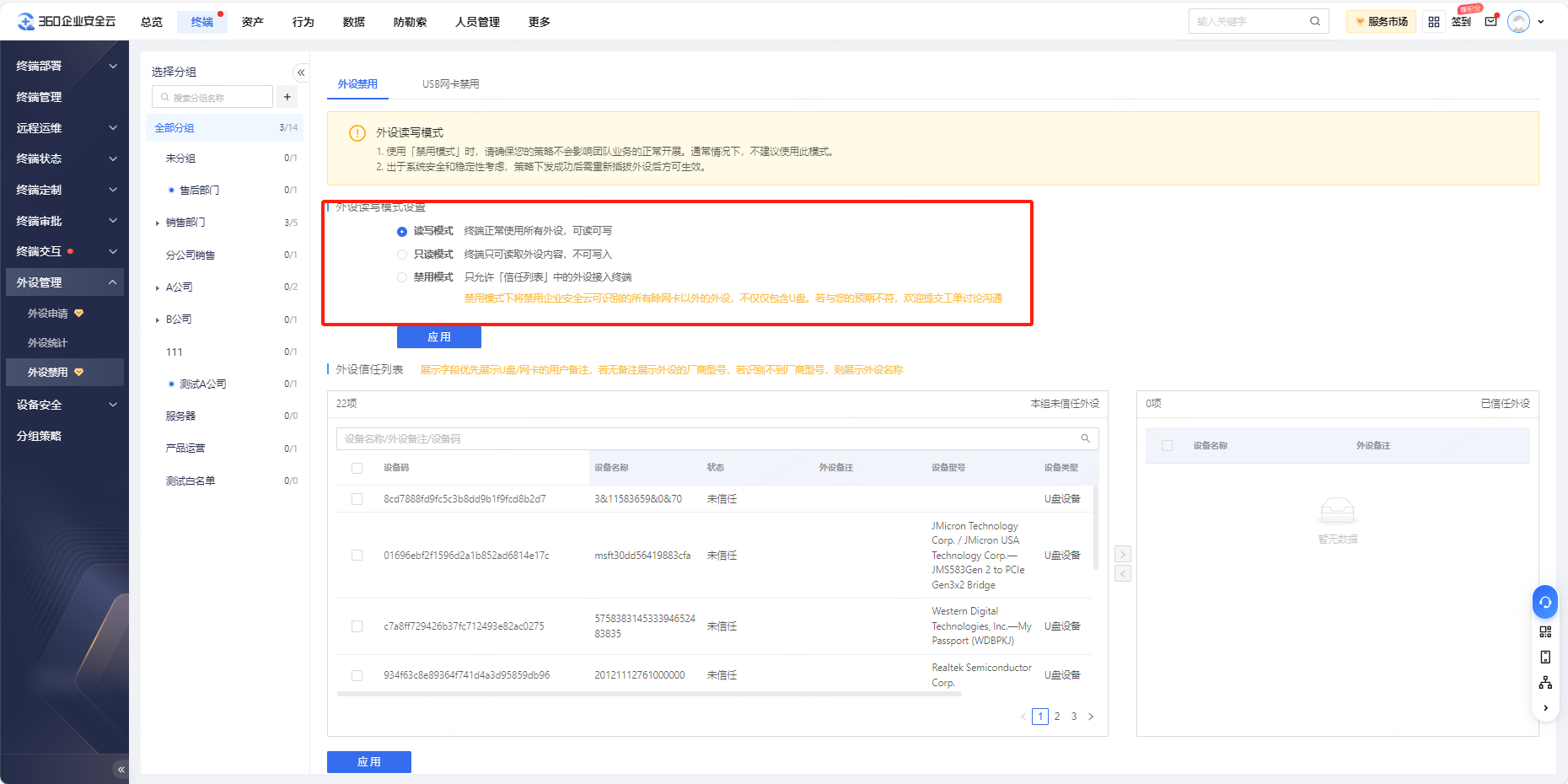Open the mail notifications envelope icon
This screenshot has height=784, width=1568.
pyautogui.click(x=1490, y=22)
